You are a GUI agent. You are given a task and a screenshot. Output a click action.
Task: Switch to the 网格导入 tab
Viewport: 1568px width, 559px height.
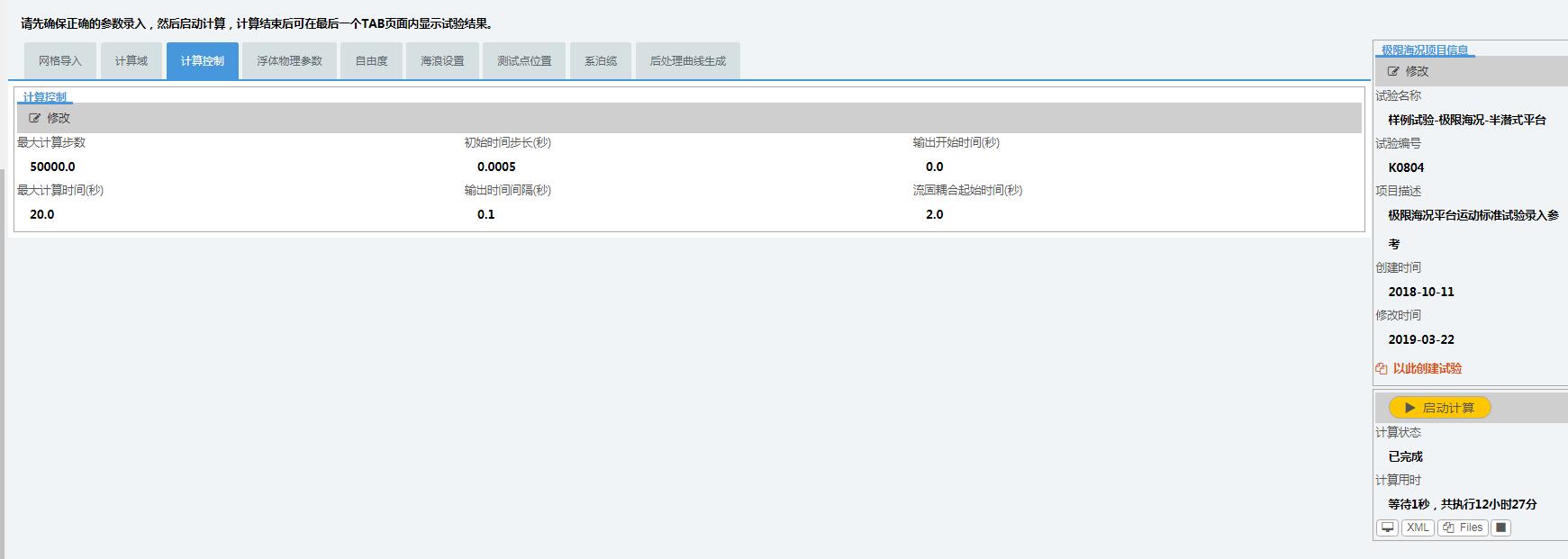59,61
